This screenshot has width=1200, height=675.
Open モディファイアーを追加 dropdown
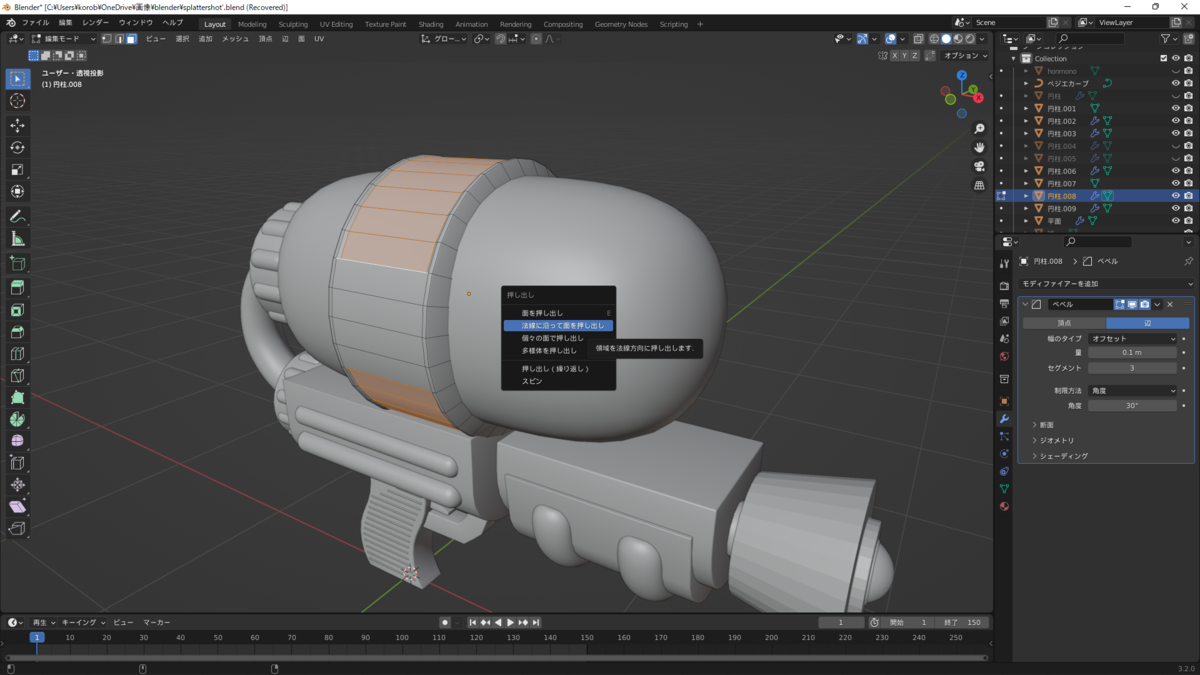(1106, 284)
